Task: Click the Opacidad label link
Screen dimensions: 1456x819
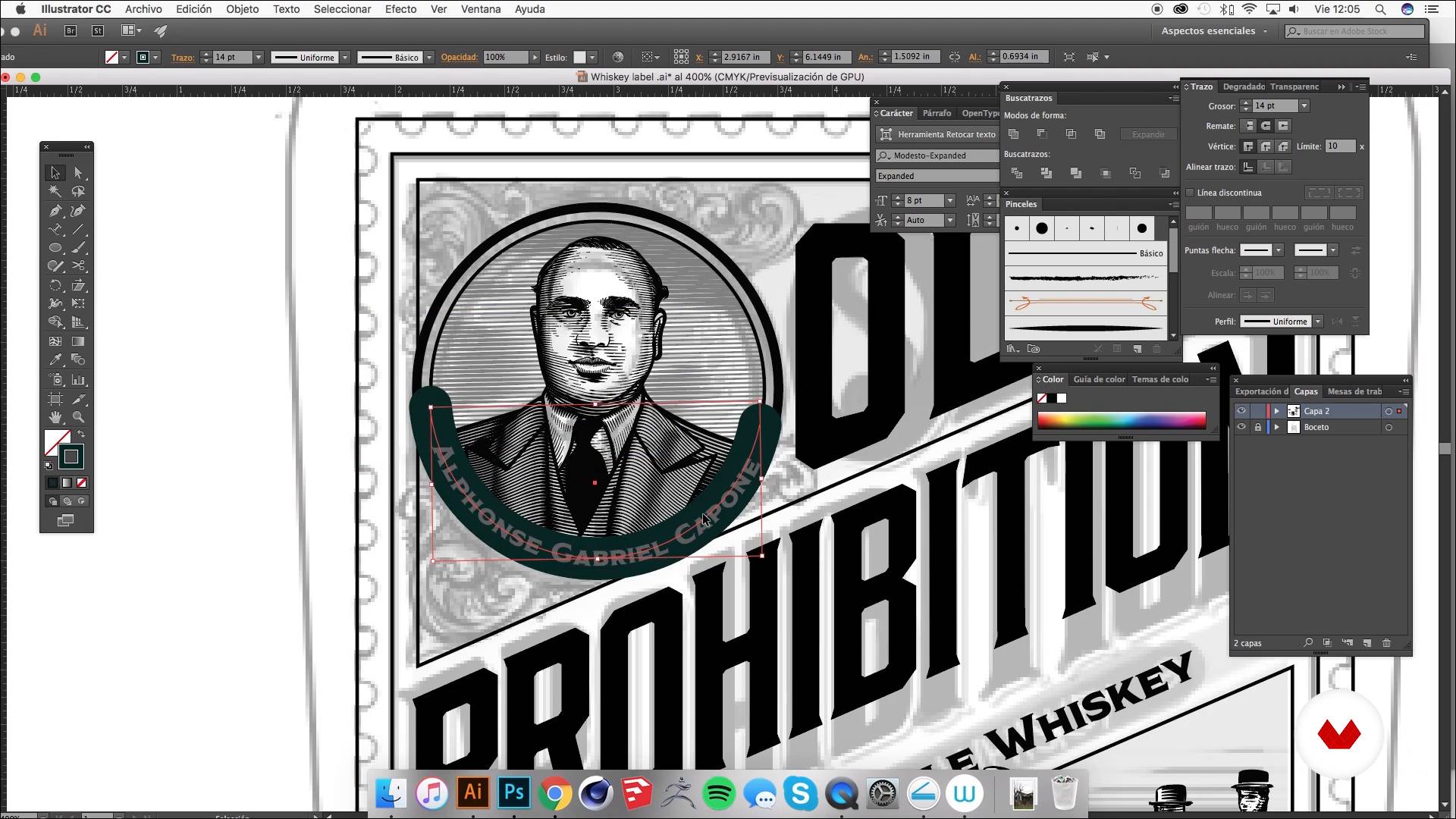Action: click(459, 57)
